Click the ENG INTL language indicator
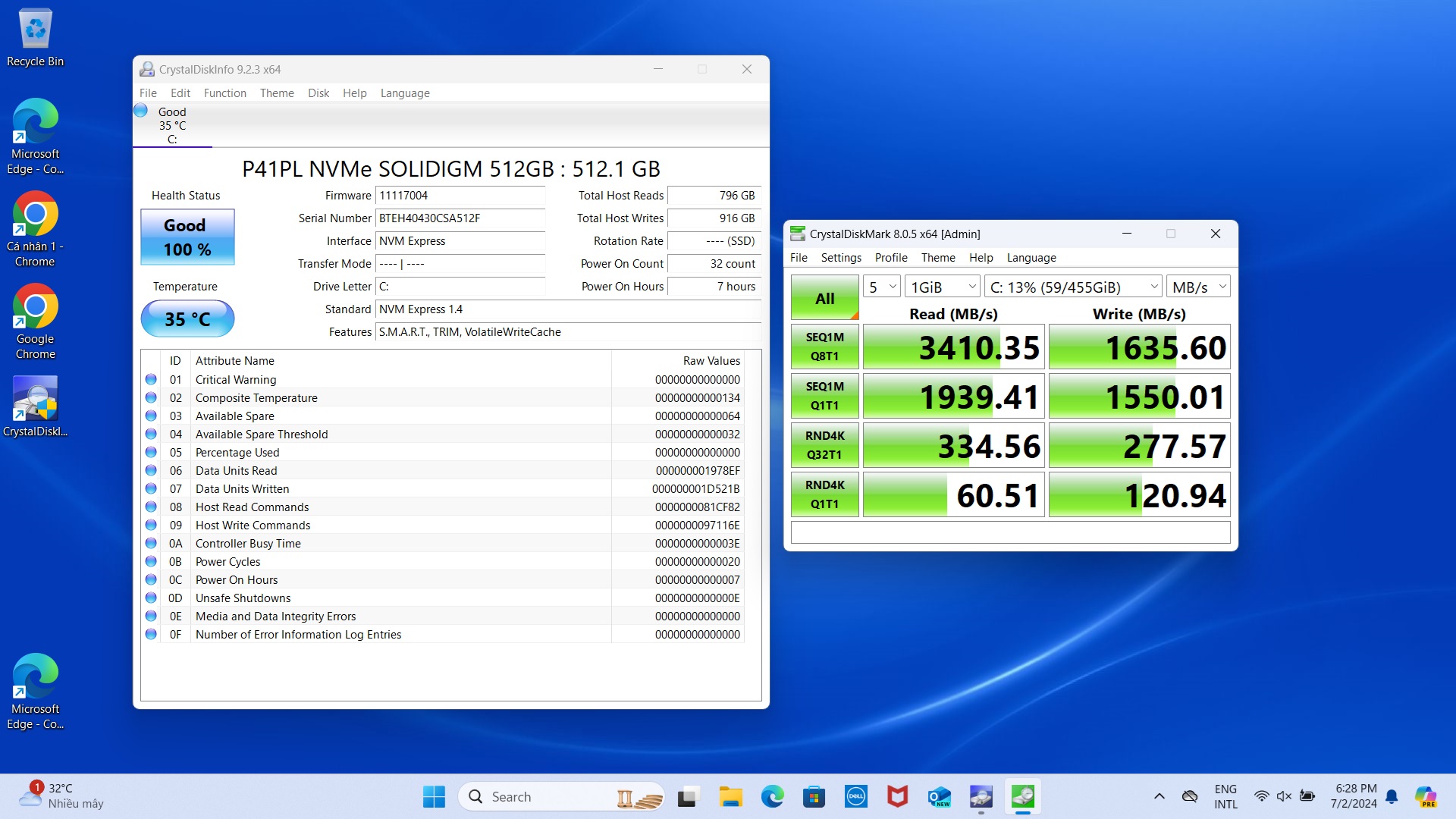 (x=1225, y=796)
